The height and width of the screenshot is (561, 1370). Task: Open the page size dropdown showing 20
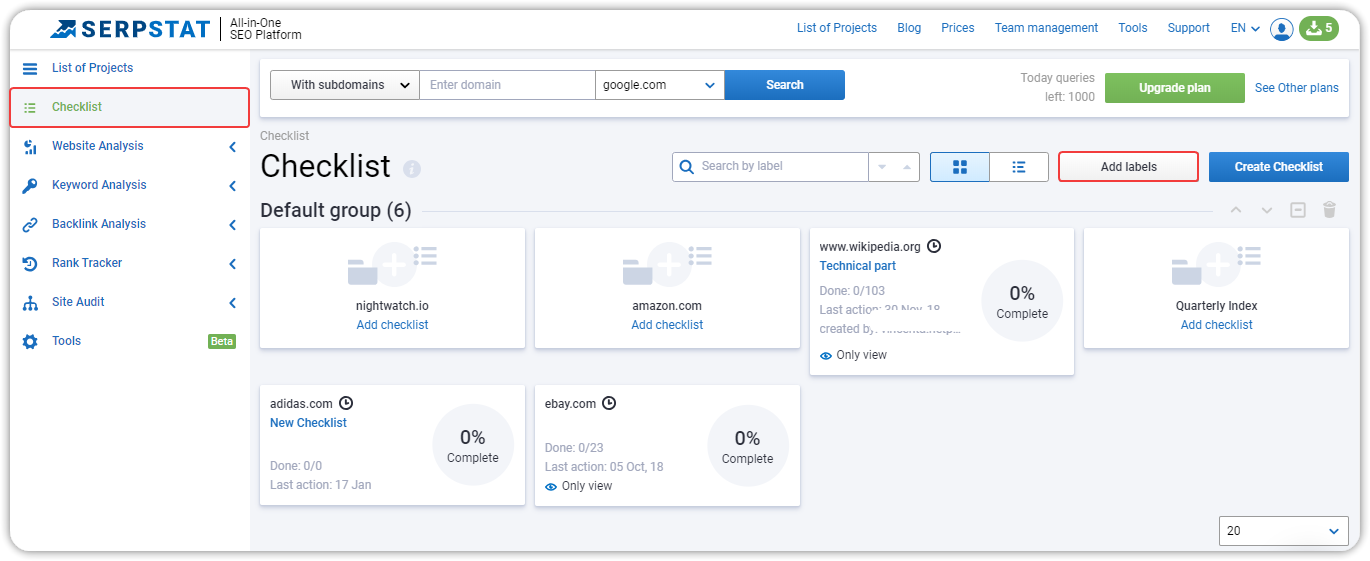point(1284,531)
